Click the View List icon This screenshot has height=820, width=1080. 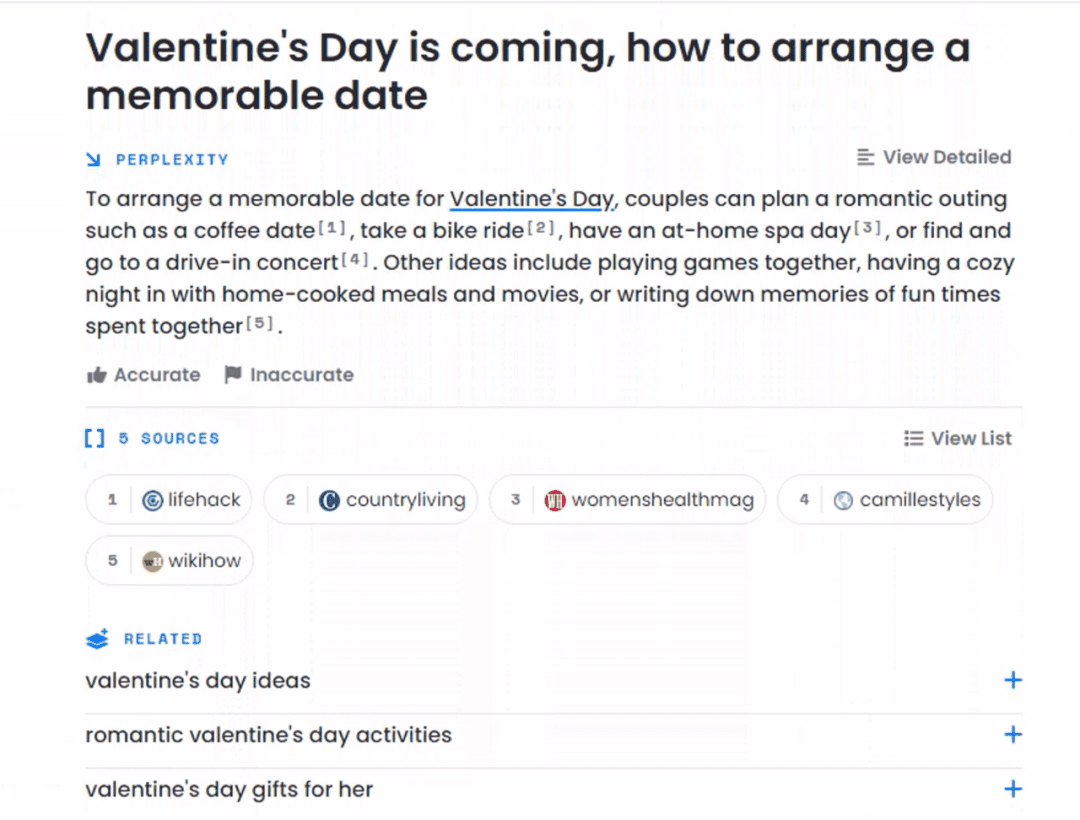pyautogui.click(x=913, y=438)
